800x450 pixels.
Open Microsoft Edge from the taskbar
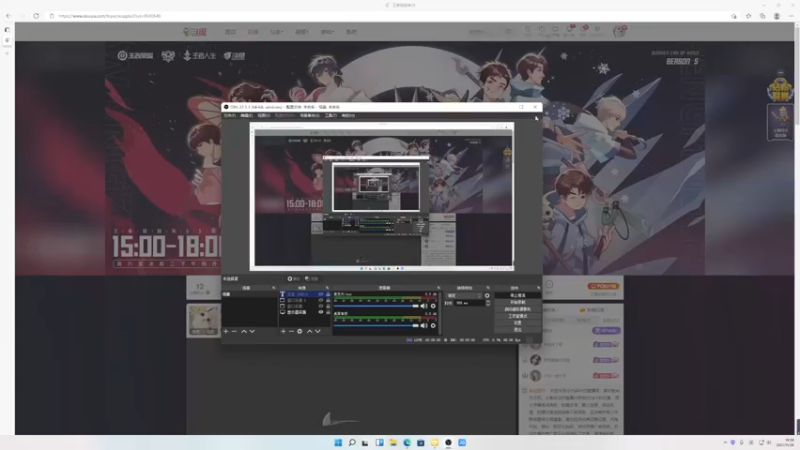(x=407, y=442)
